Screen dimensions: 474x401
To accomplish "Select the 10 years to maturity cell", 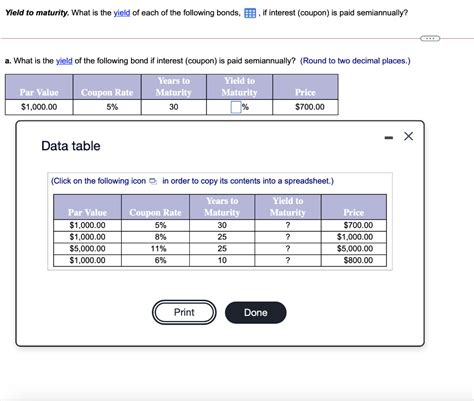I will [222, 260].
